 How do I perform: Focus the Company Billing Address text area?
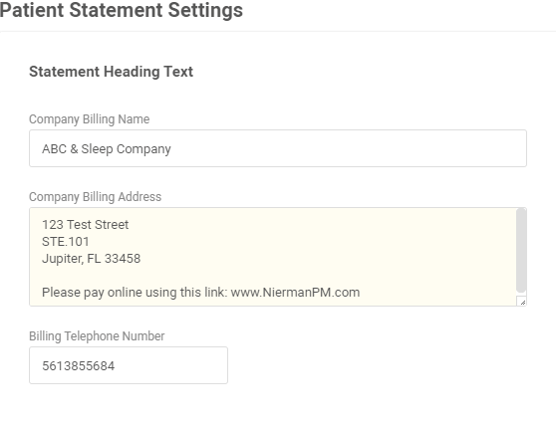point(278,257)
